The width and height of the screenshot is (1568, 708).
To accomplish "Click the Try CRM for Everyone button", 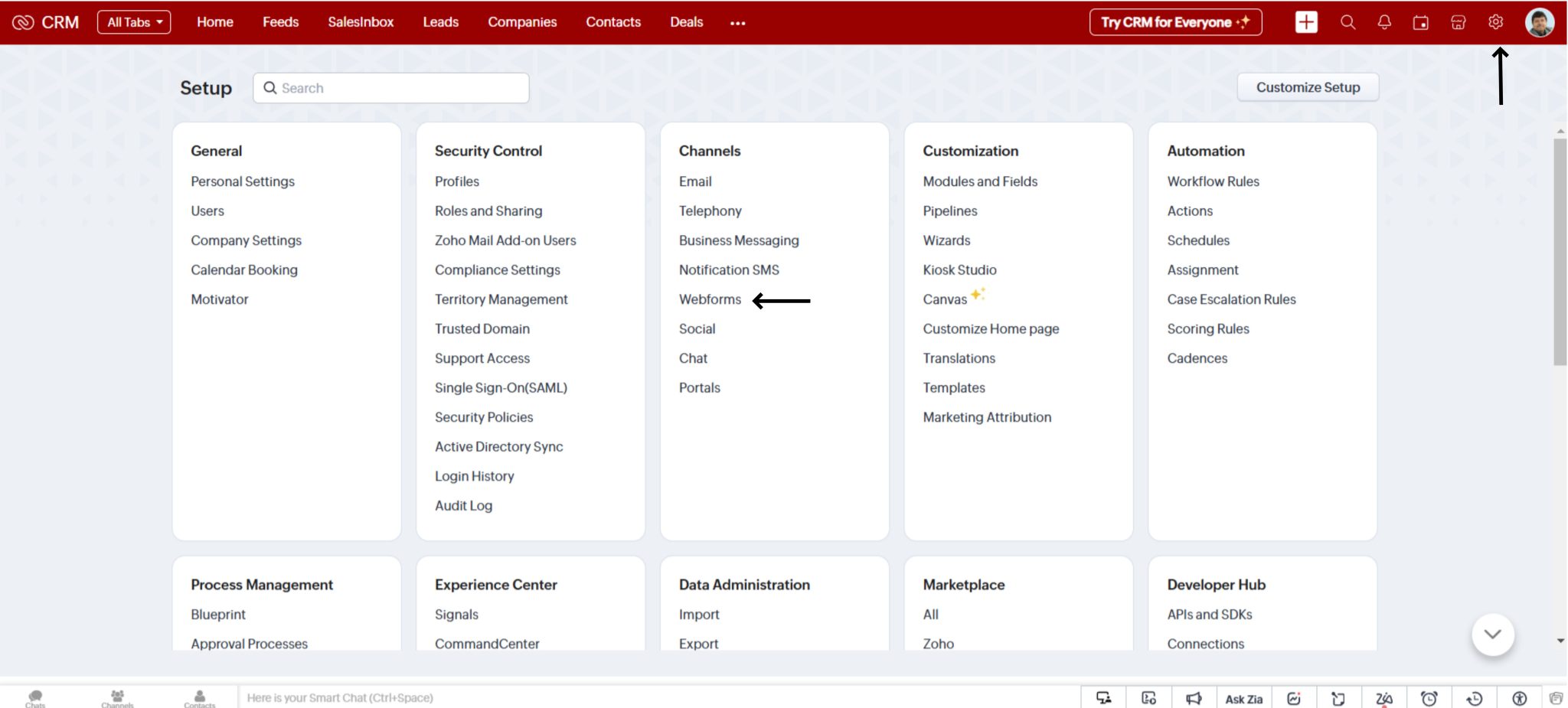I will tap(1175, 22).
